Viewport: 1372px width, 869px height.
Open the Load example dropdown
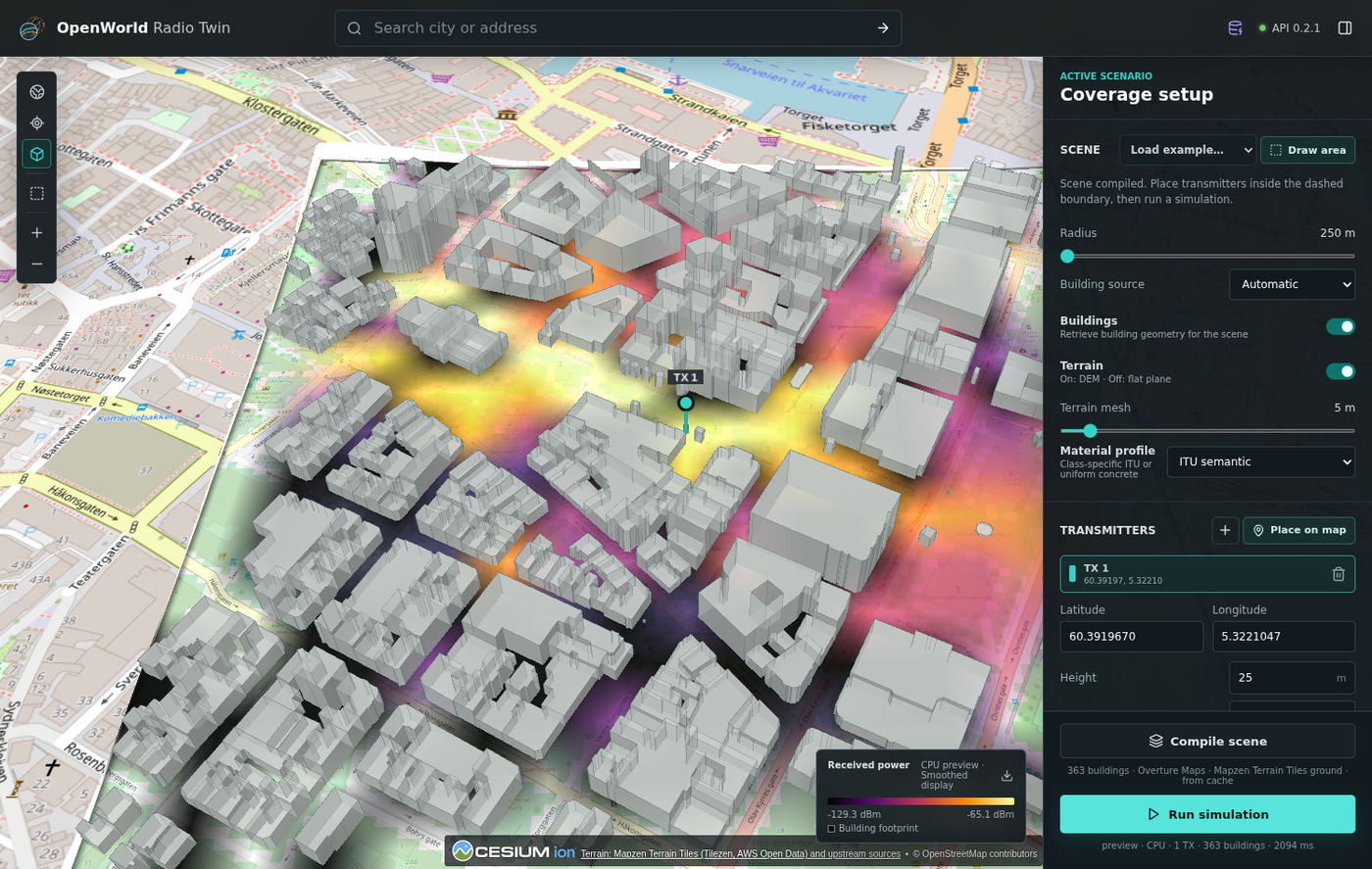coord(1188,150)
